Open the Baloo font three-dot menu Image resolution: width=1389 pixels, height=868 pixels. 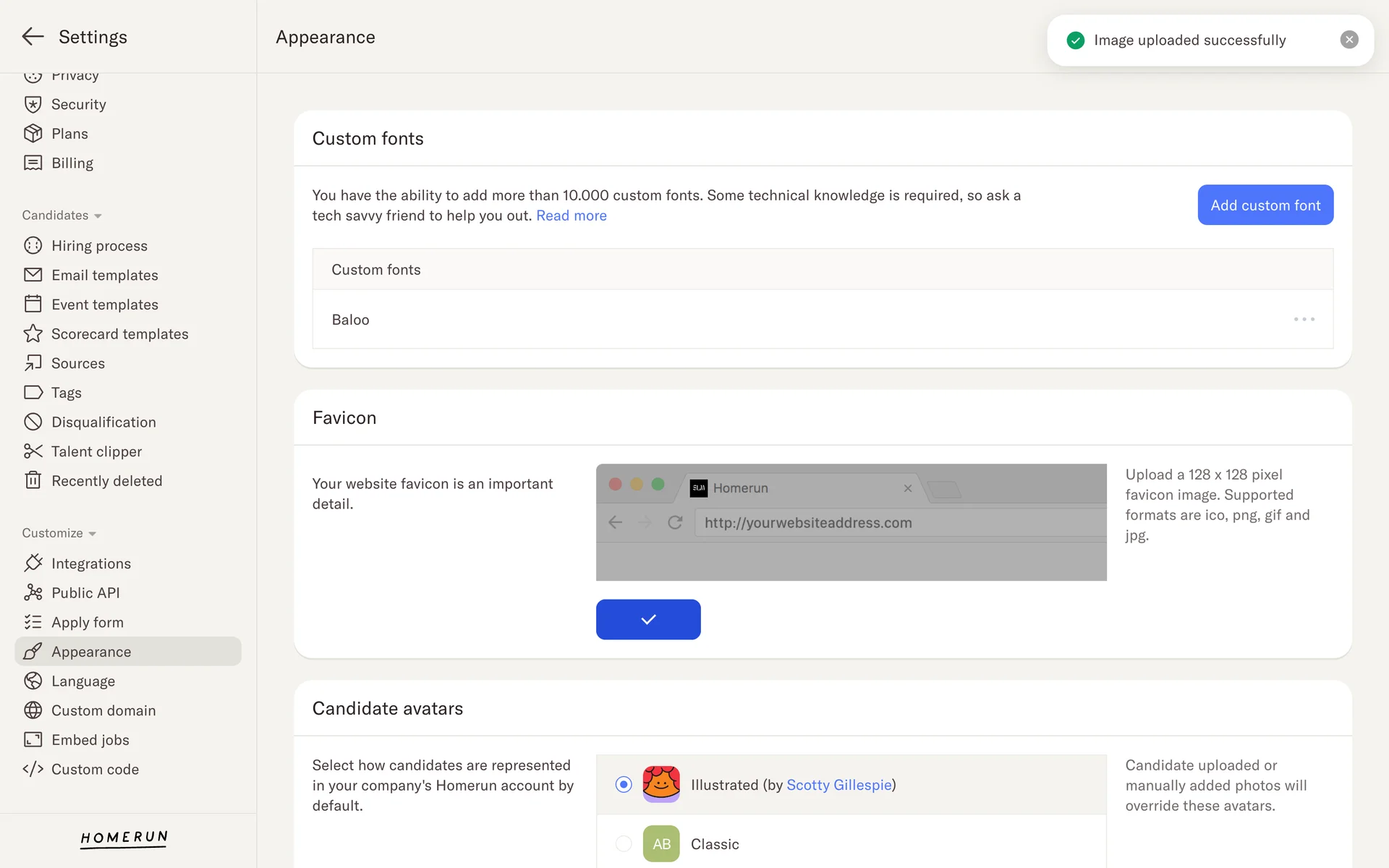pos(1304,319)
